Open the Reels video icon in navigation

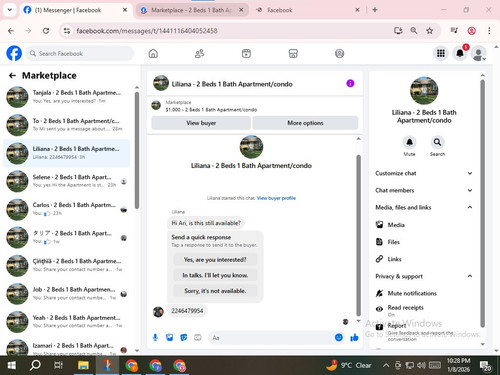click(x=246, y=53)
